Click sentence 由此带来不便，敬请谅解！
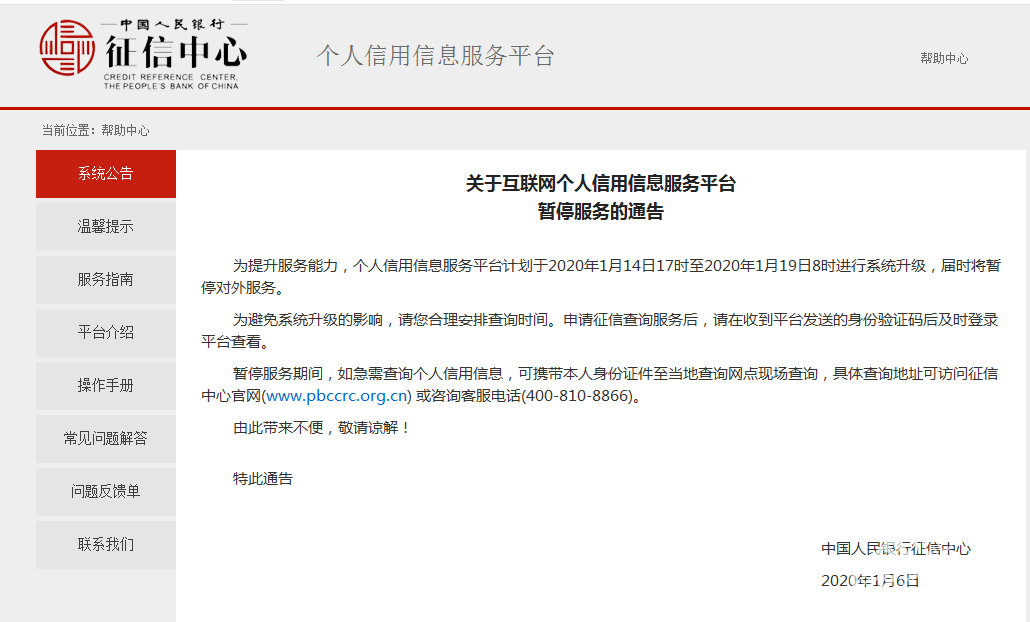Viewport: 1030px width, 622px height. 323,428
